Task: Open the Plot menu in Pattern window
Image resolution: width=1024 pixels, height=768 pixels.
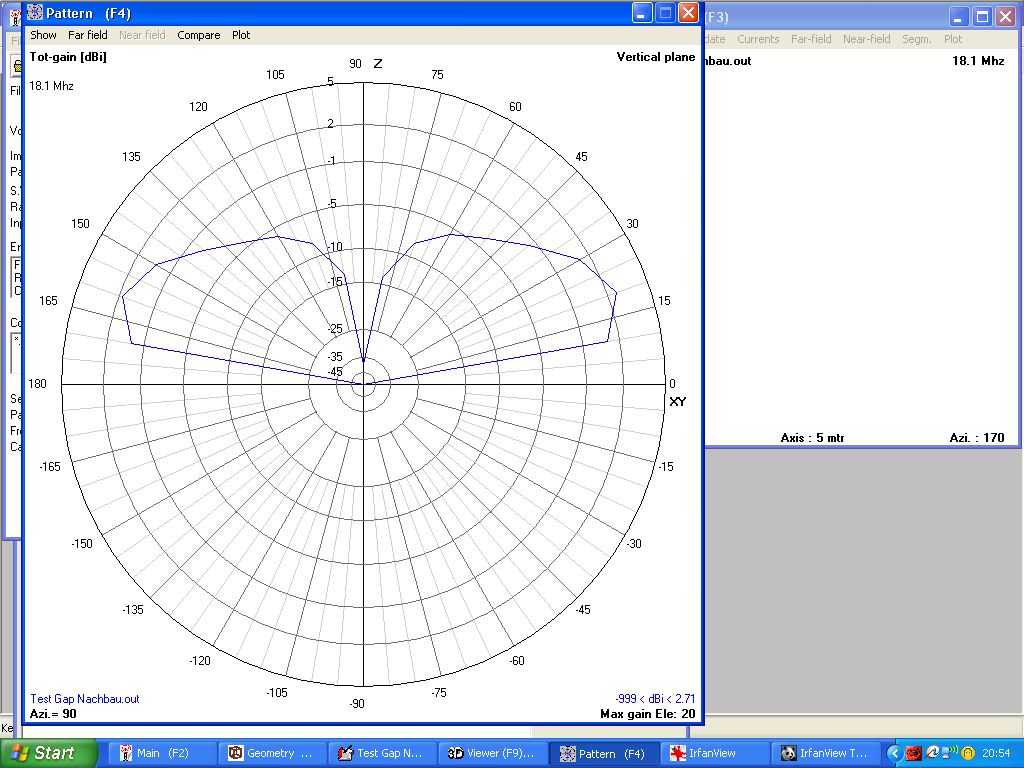Action: [x=241, y=35]
